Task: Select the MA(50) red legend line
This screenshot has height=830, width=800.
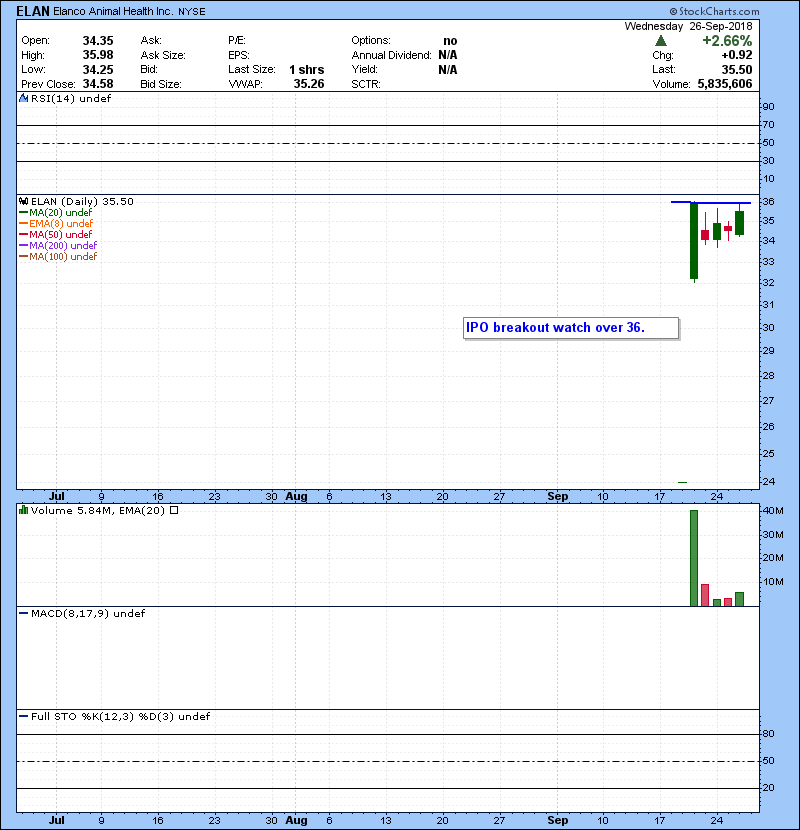Action: point(24,234)
